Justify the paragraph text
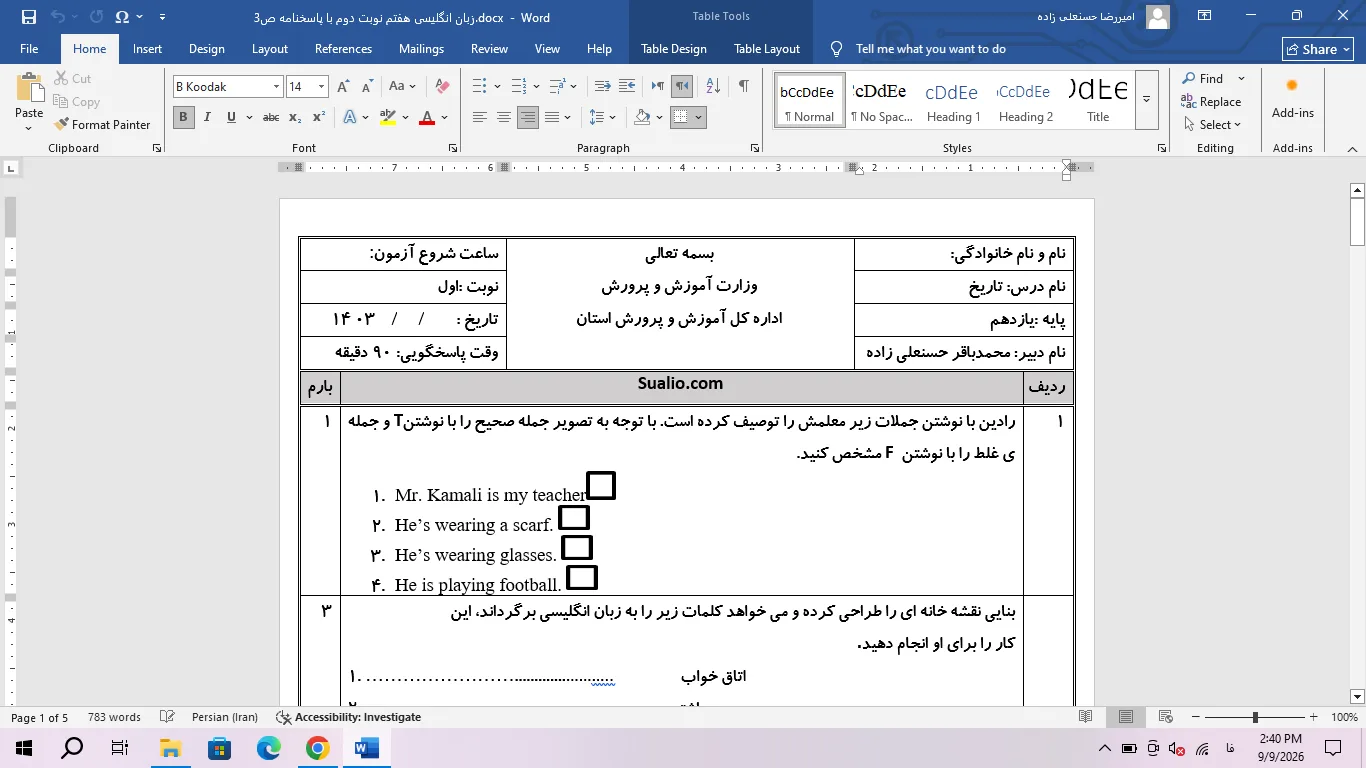1366x768 pixels. pyautogui.click(x=552, y=117)
